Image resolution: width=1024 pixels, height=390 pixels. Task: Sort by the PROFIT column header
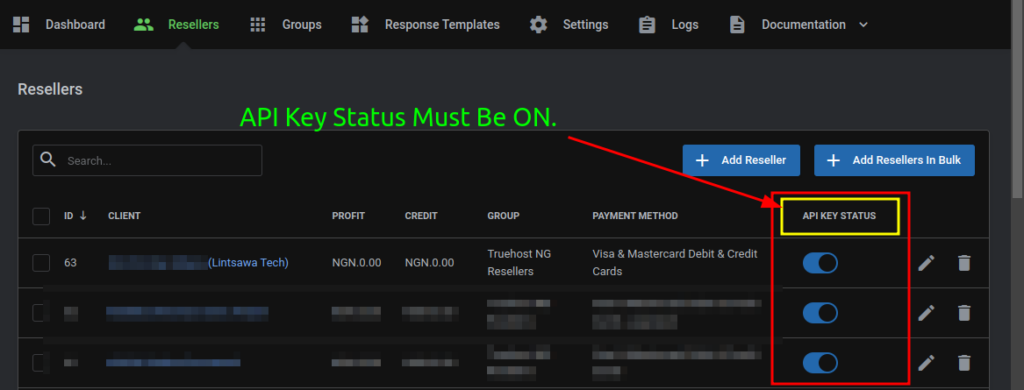348,216
